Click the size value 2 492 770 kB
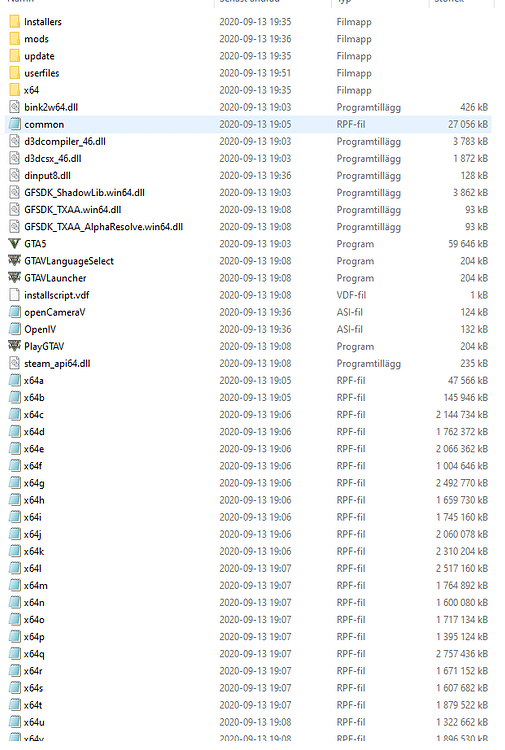 (462, 483)
